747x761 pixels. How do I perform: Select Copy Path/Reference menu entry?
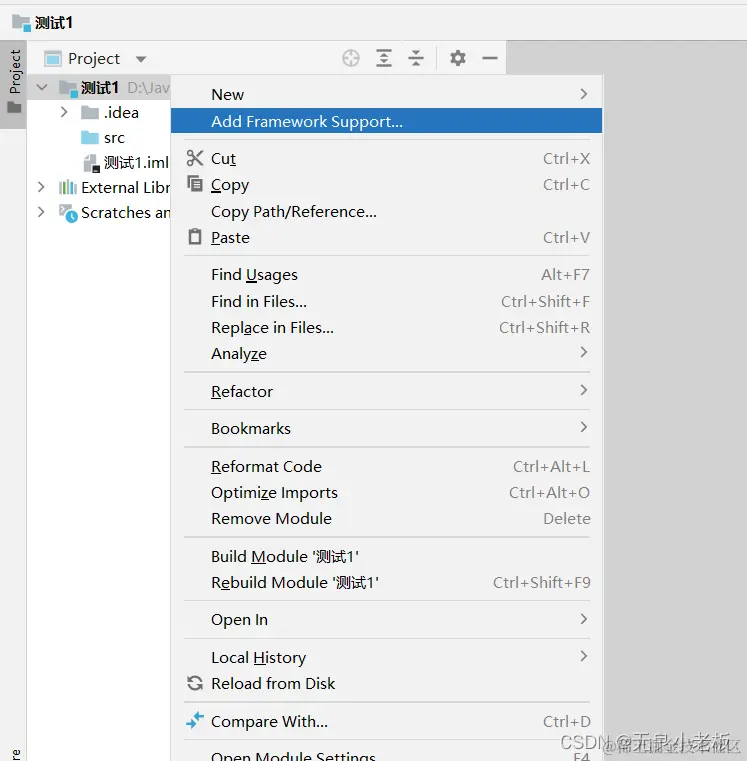tap(386, 212)
